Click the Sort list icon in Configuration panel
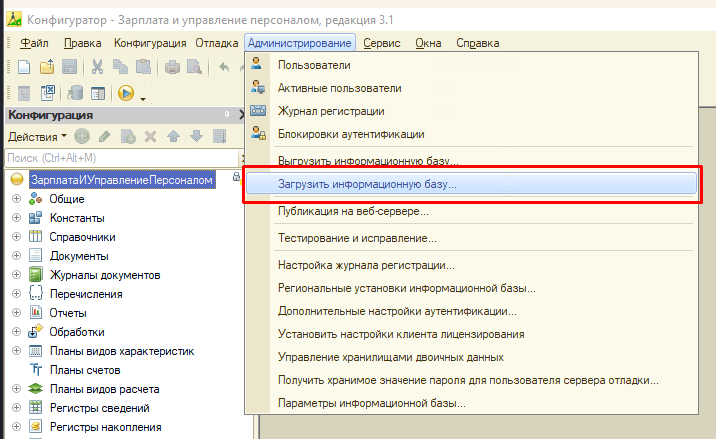The height and width of the screenshot is (439, 716). tap(220, 136)
